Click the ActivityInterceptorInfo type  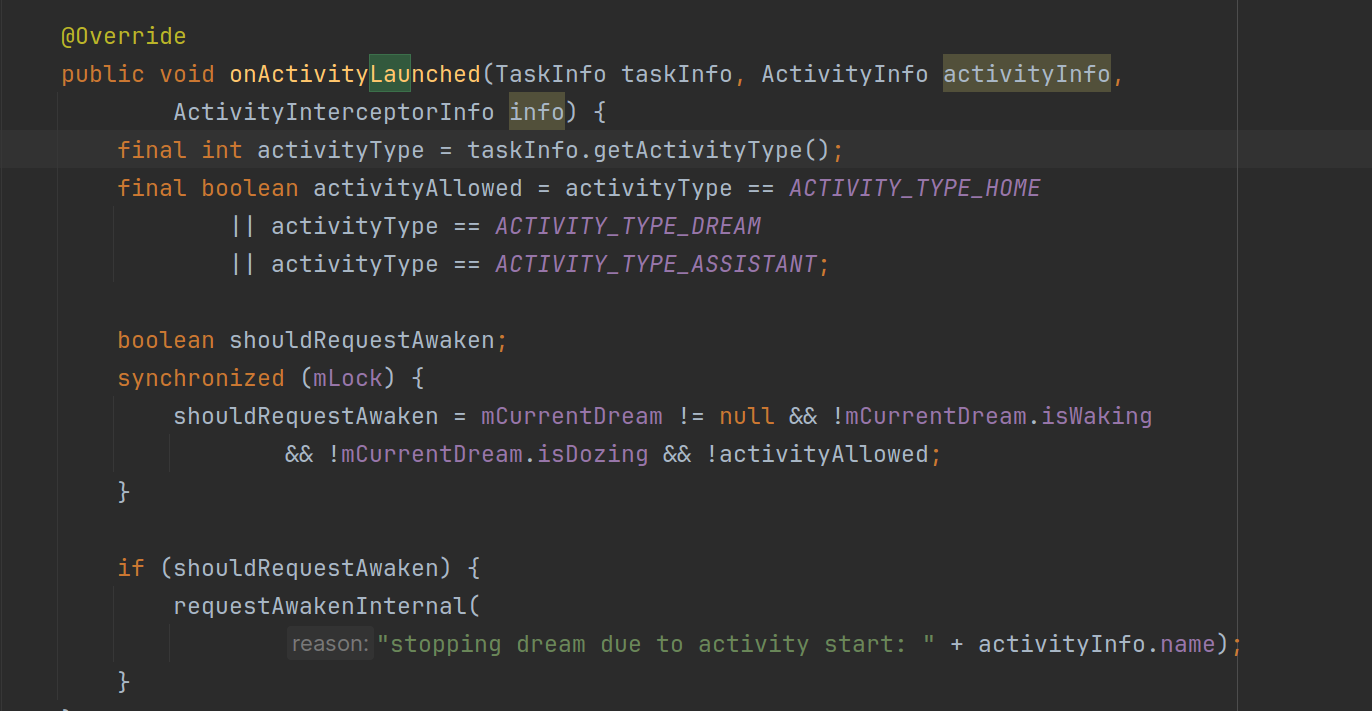click(334, 112)
